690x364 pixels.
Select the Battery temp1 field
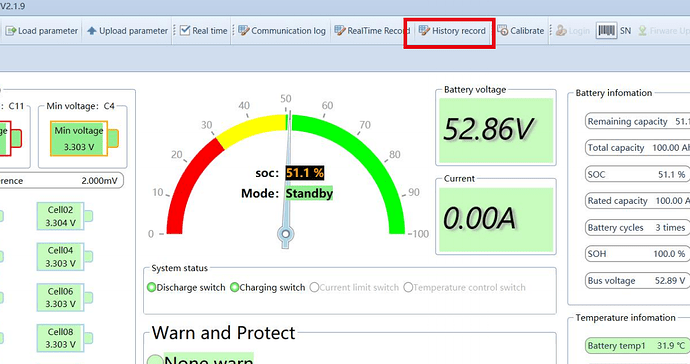point(637,346)
